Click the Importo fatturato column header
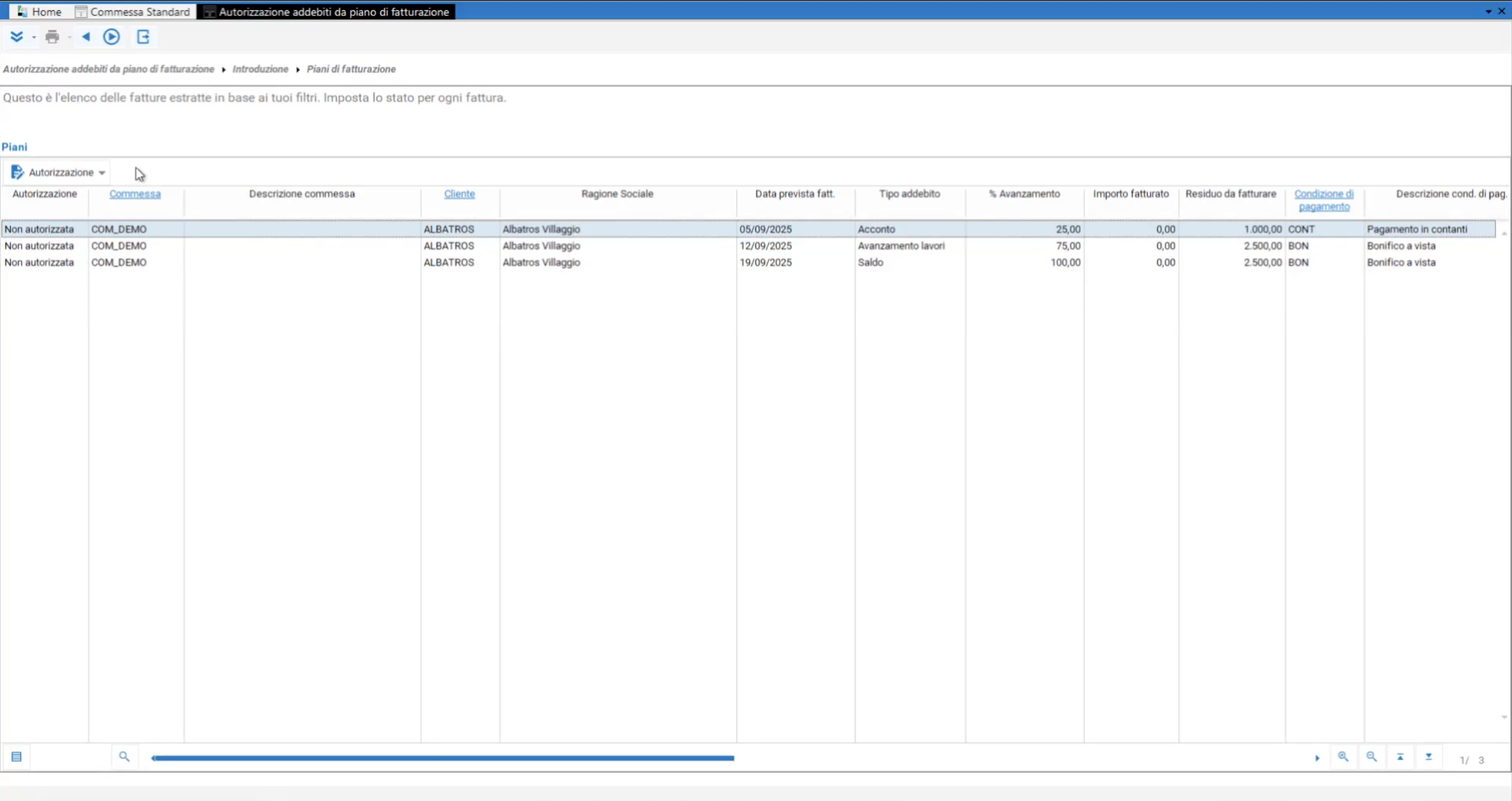Screen dimensions: 1512x801 point(1130,194)
